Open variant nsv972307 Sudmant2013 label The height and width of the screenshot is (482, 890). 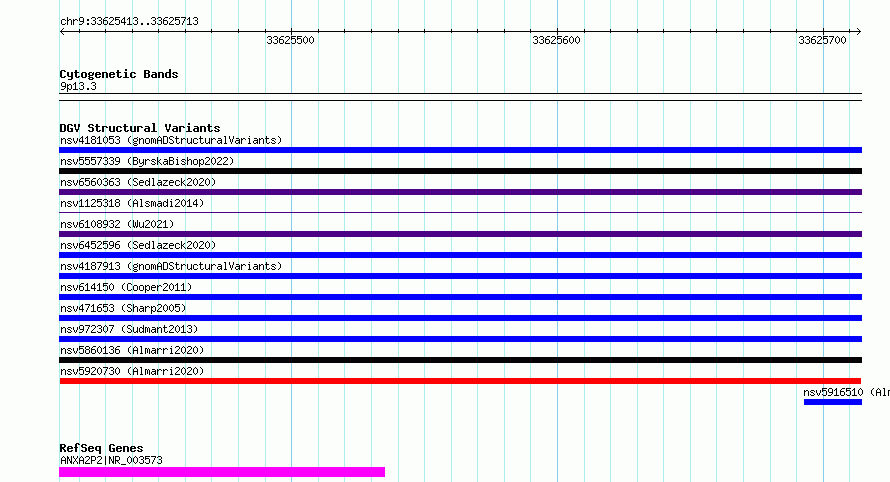tap(129, 329)
